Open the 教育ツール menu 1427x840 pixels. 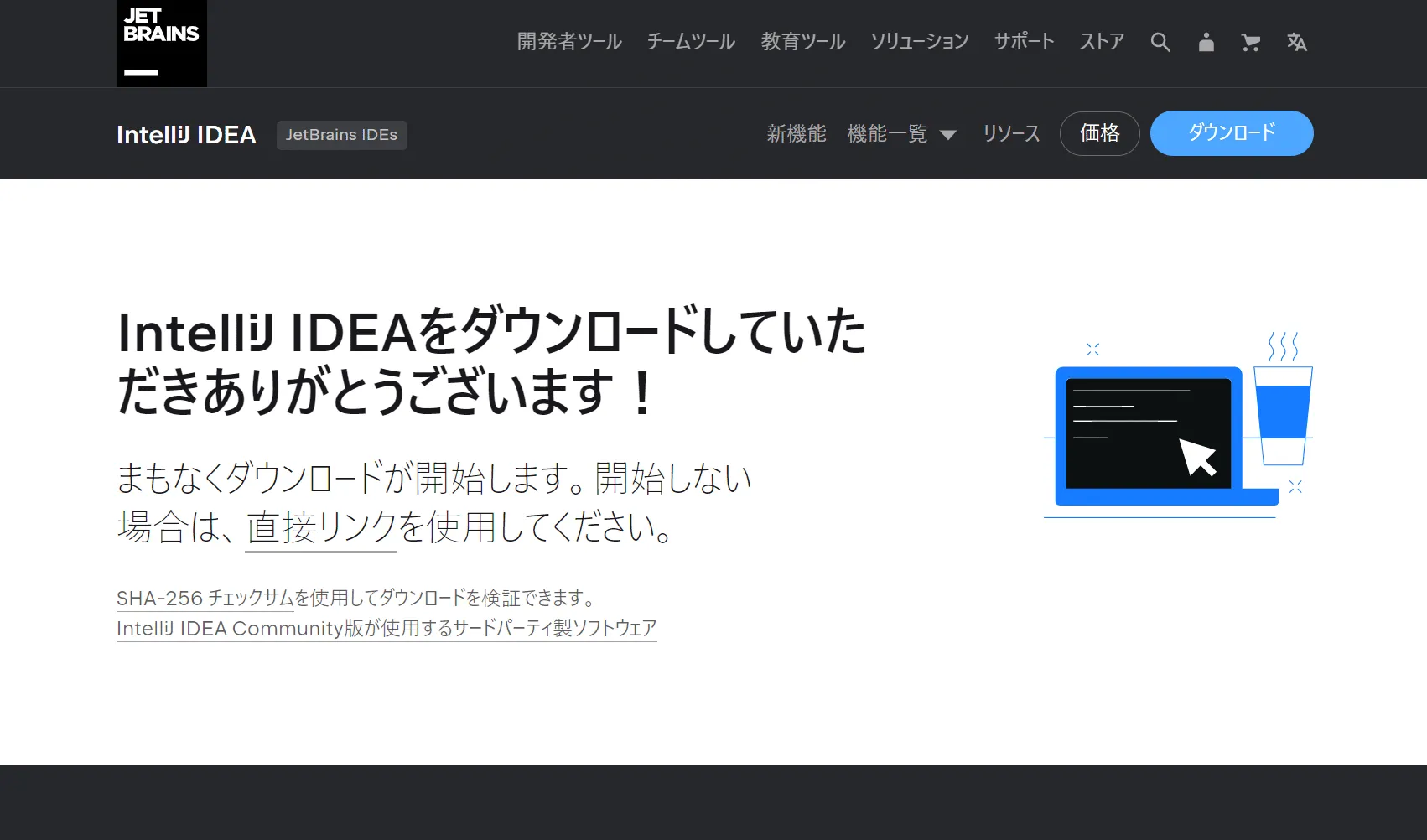pos(803,42)
